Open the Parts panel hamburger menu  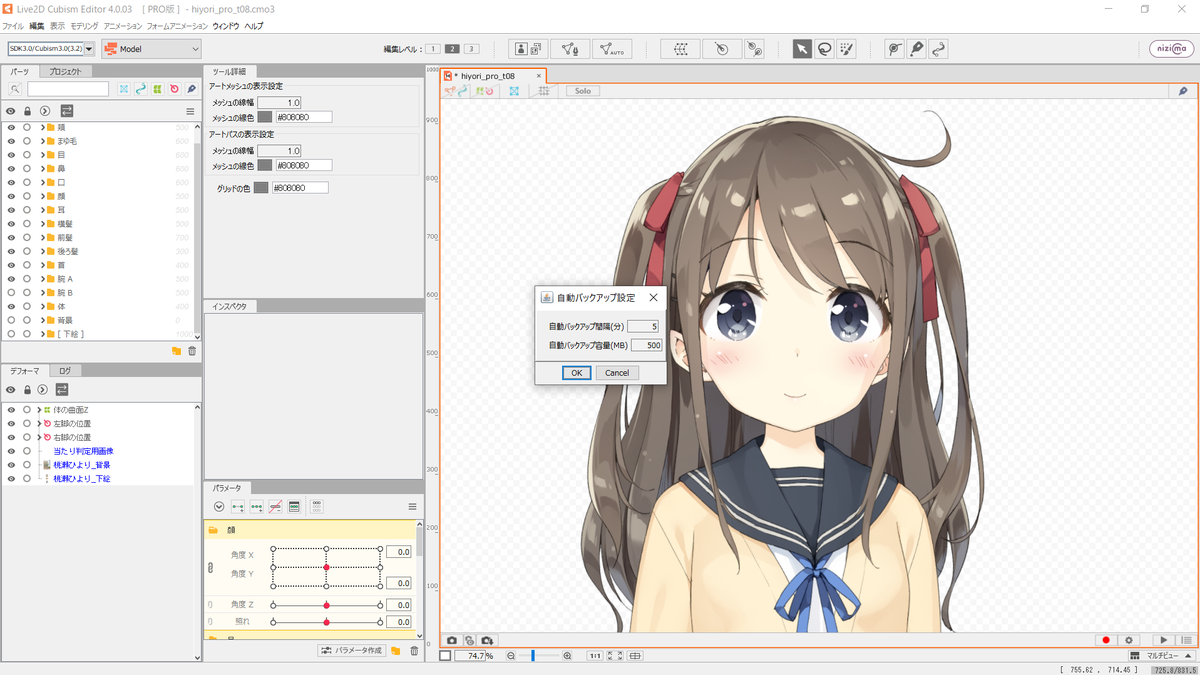coord(190,111)
